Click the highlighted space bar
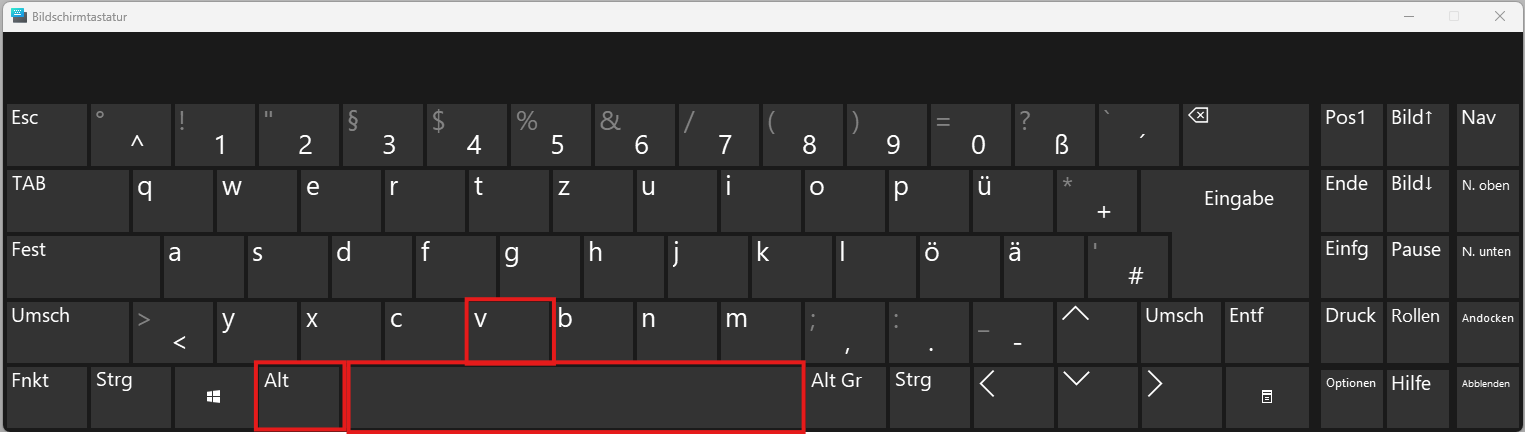The width and height of the screenshot is (1525, 434). 576,397
